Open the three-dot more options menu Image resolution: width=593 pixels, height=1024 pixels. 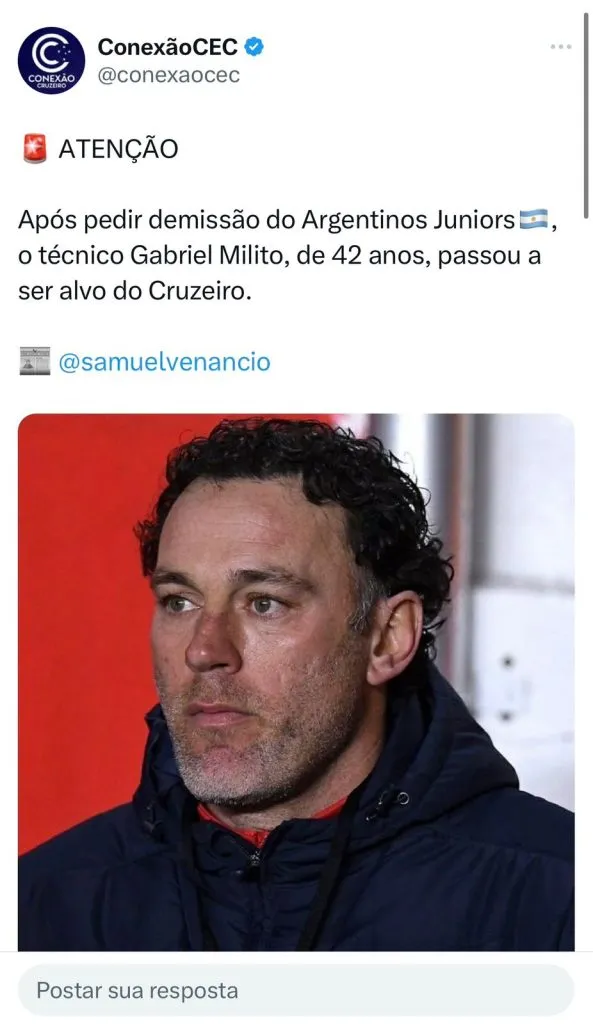pos(560,47)
